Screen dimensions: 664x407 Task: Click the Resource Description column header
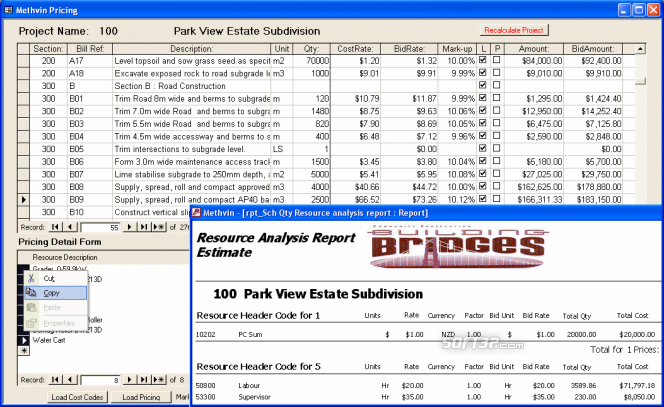[65, 257]
